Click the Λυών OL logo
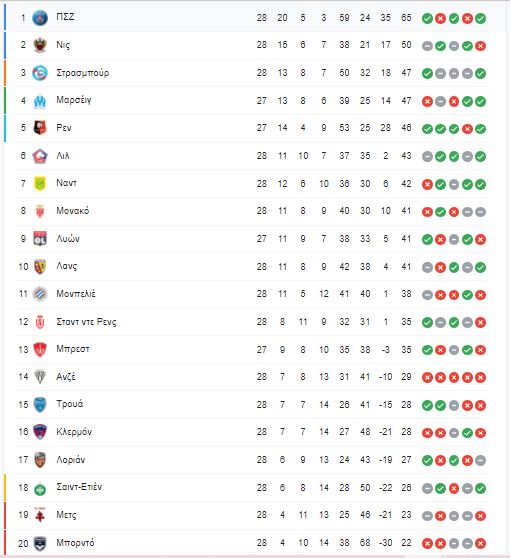The height and width of the screenshot is (558, 510). click(40, 239)
